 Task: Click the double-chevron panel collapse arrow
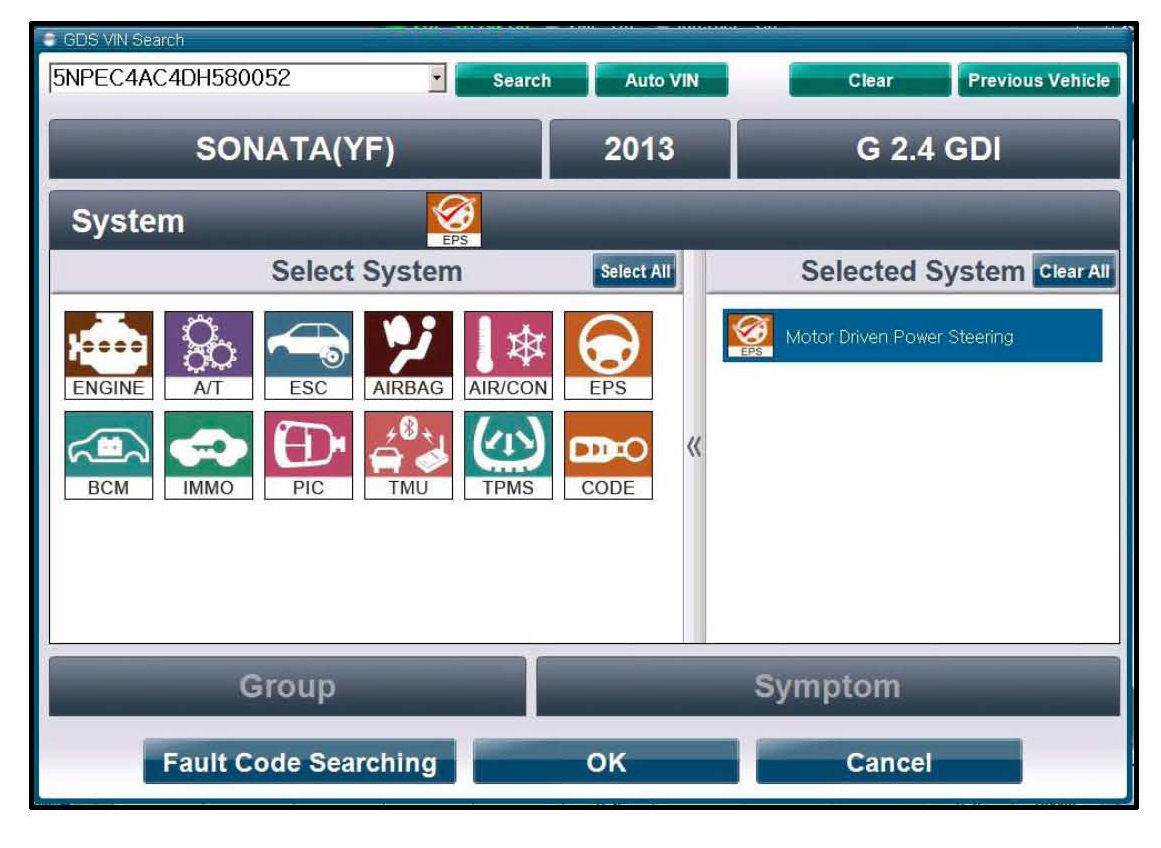click(x=694, y=447)
